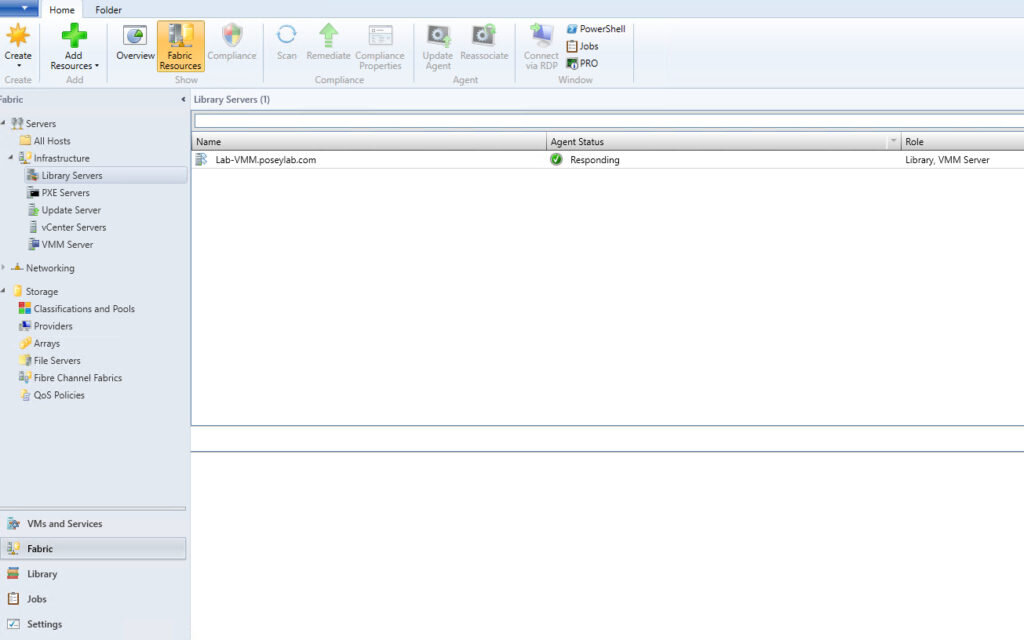Open the Library workspace
The image size is (1024, 640).
click(x=93, y=574)
